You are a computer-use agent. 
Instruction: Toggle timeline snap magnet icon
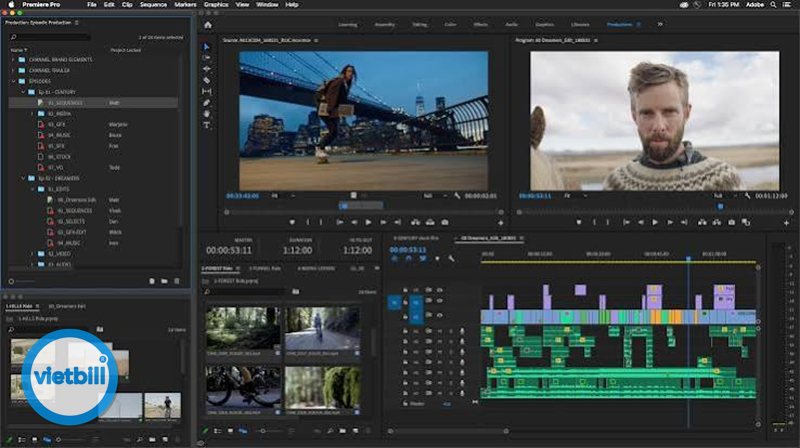[408, 259]
